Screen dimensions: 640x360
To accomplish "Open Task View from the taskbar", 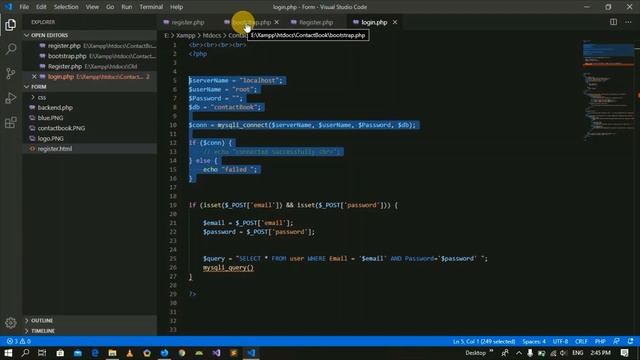I will pyautogui.click(x=42, y=353).
